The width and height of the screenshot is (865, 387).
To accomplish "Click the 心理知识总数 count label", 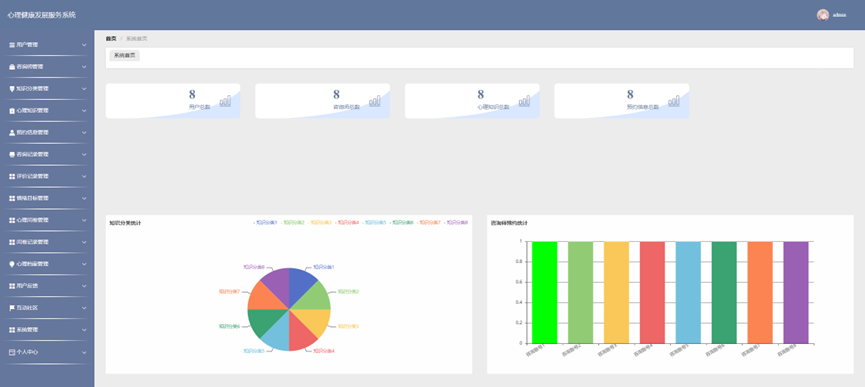I will [x=494, y=107].
